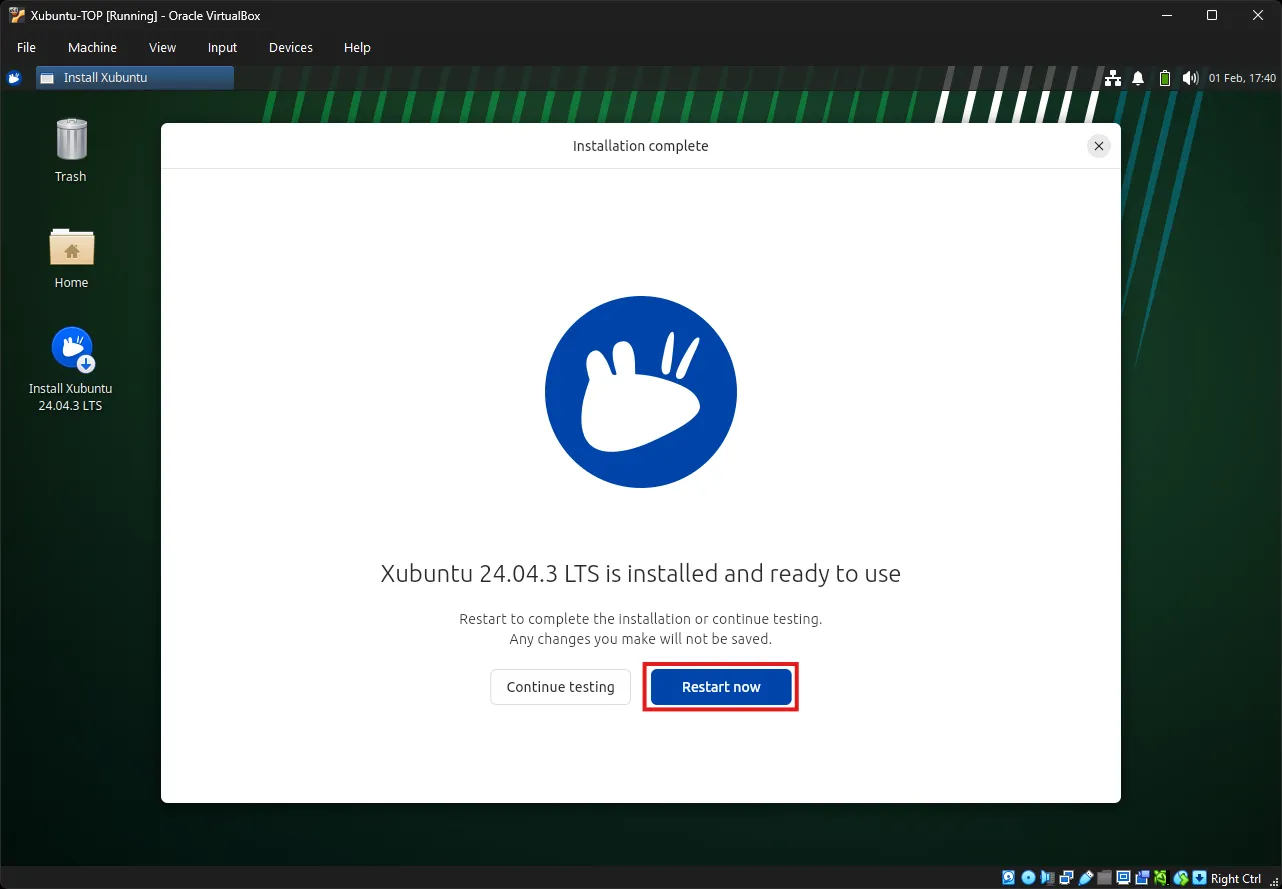
Task: Click the battery power indicator
Action: [x=1164, y=78]
